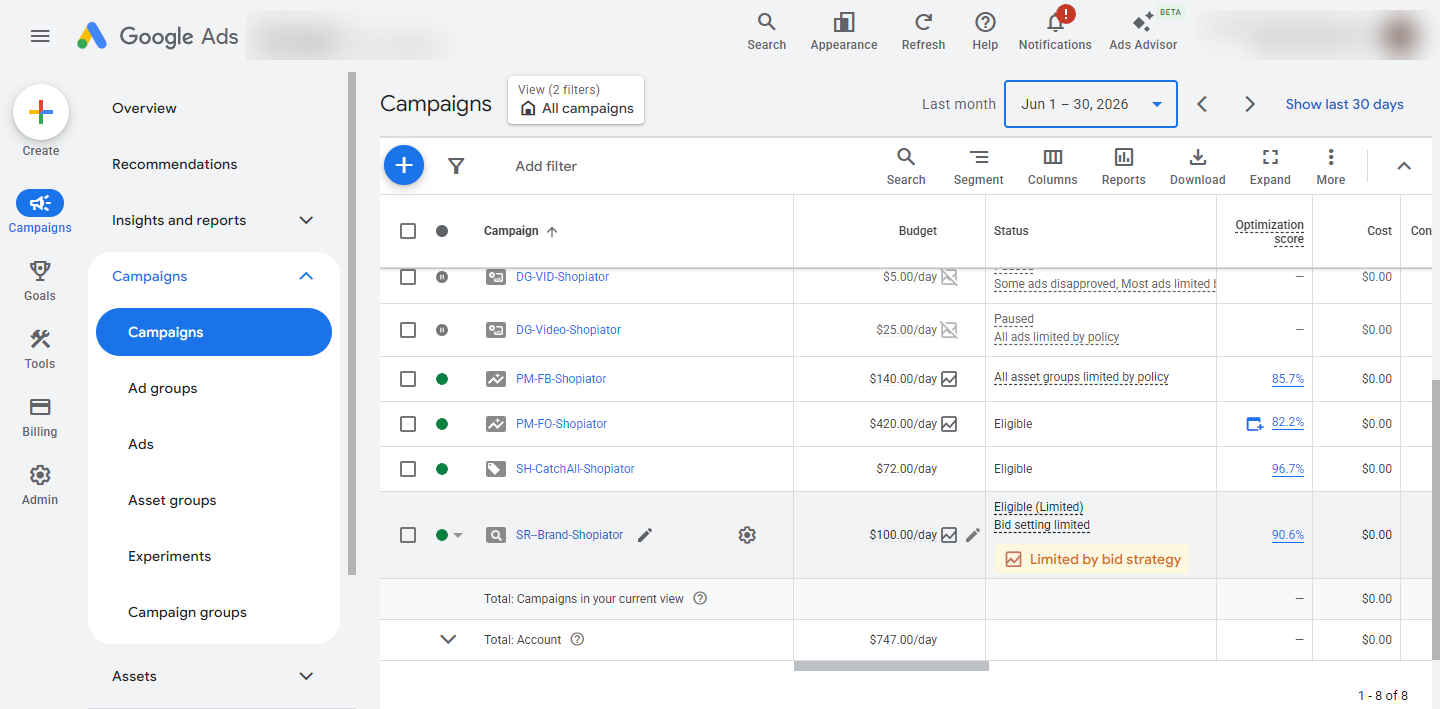Open Admin in the left rail
1440x709 pixels.
point(40,484)
